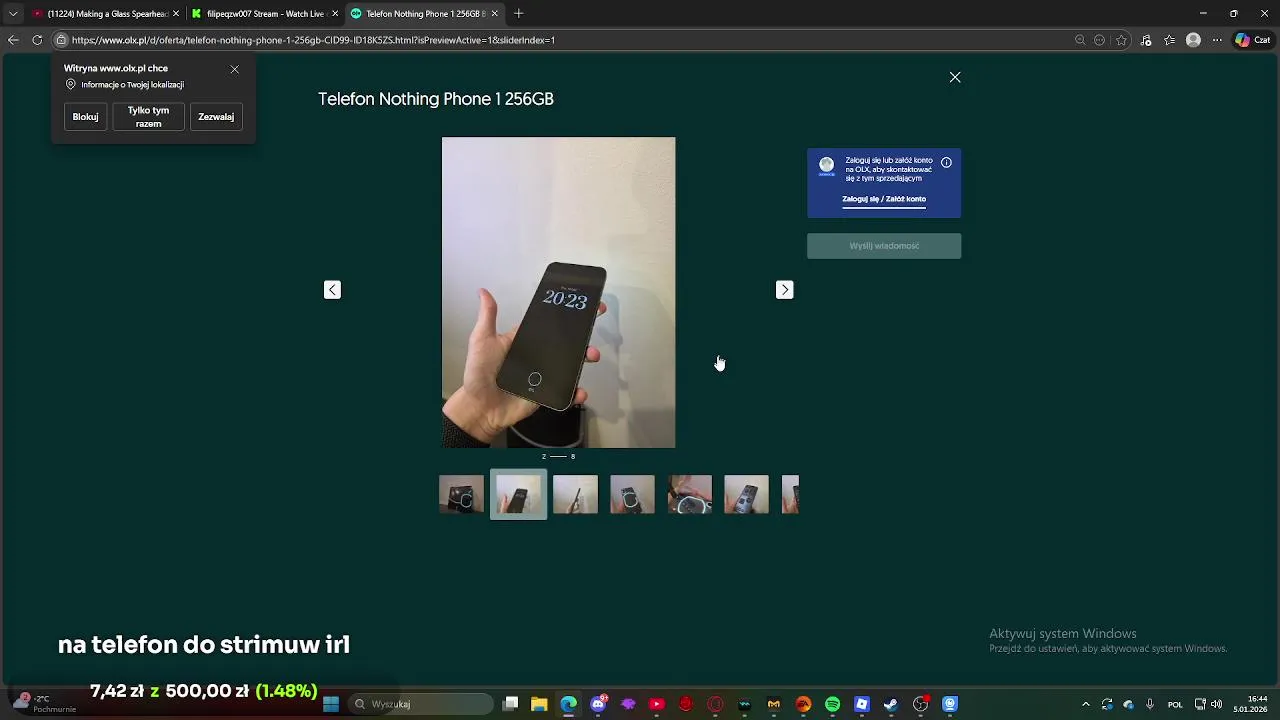
Task: Open weather widget on taskbar
Action: [44, 704]
